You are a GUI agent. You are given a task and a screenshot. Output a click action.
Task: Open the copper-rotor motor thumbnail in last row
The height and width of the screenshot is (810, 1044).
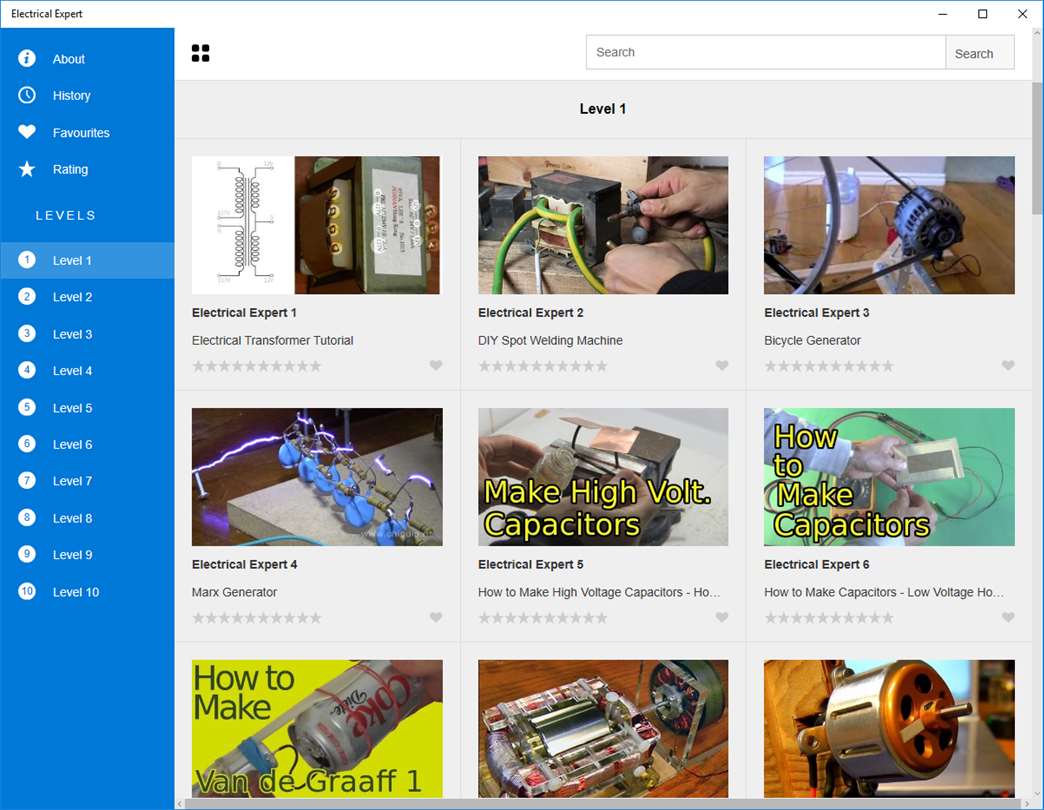click(x=890, y=728)
